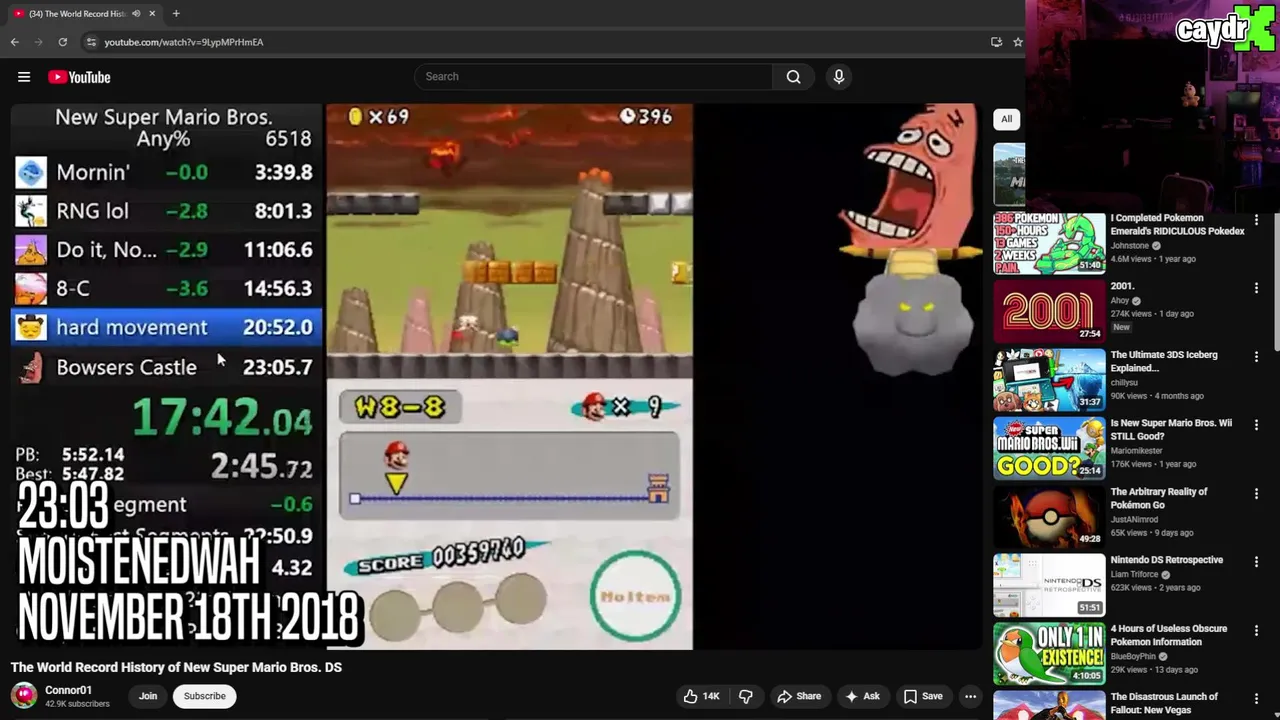Focus the YouTube search field

[594, 77]
